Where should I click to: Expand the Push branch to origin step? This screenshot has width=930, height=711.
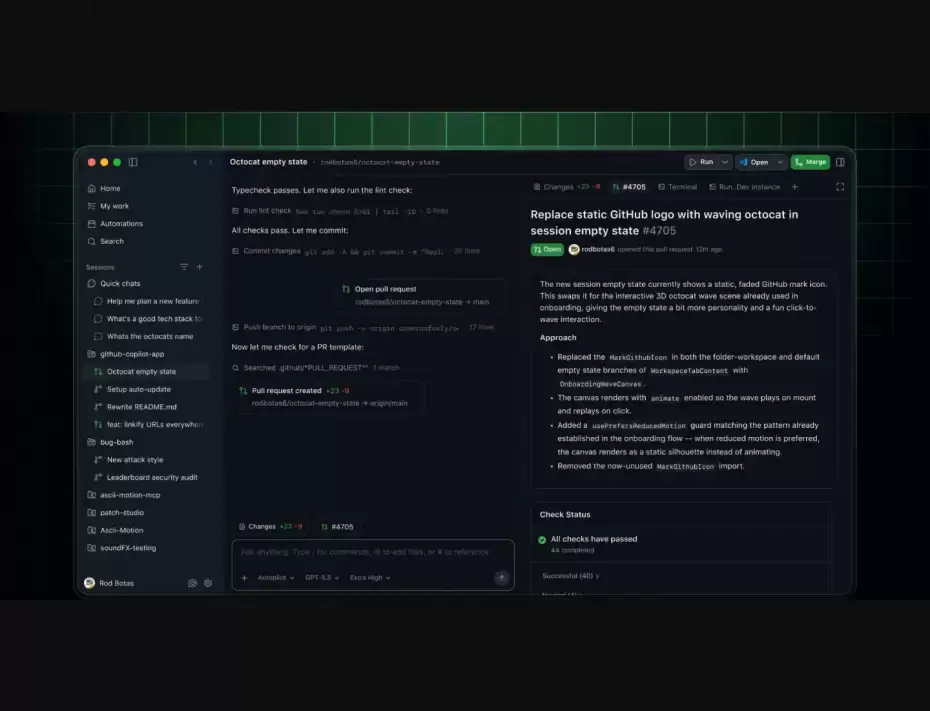click(362, 327)
